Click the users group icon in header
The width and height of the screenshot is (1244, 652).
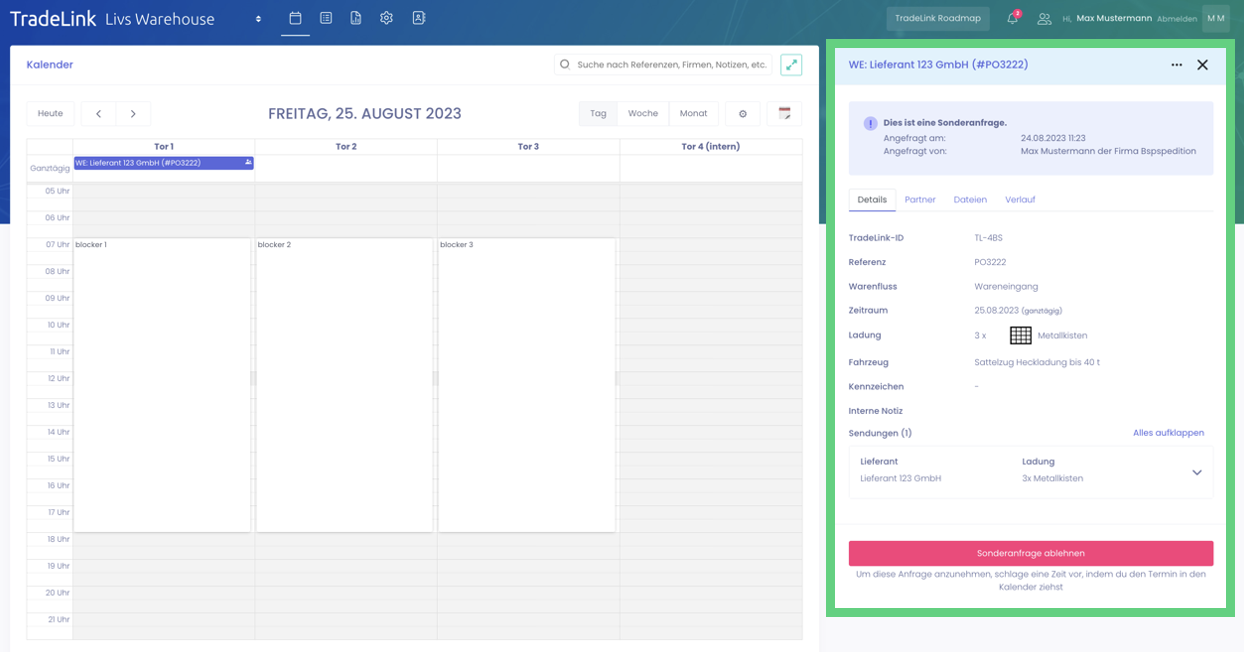[x=1044, y=18]
